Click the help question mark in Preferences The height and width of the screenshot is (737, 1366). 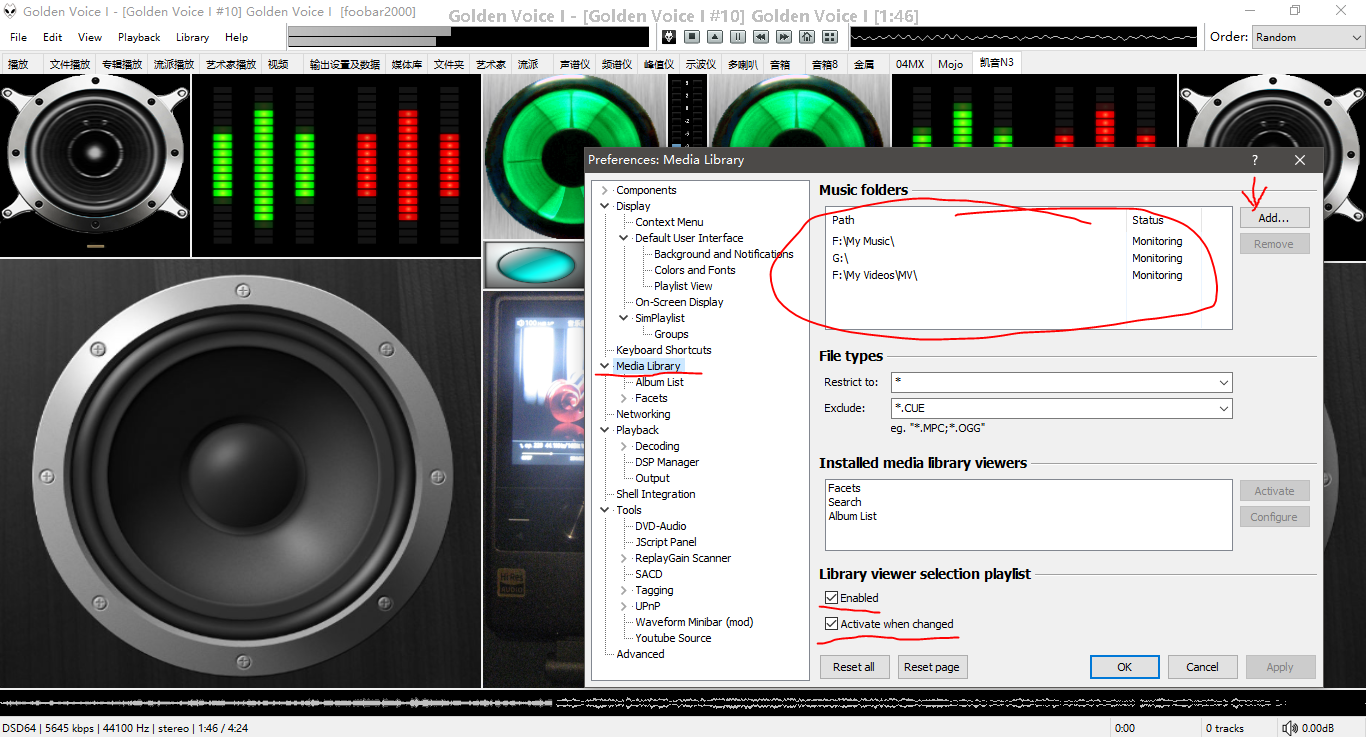pos(1254,160)
